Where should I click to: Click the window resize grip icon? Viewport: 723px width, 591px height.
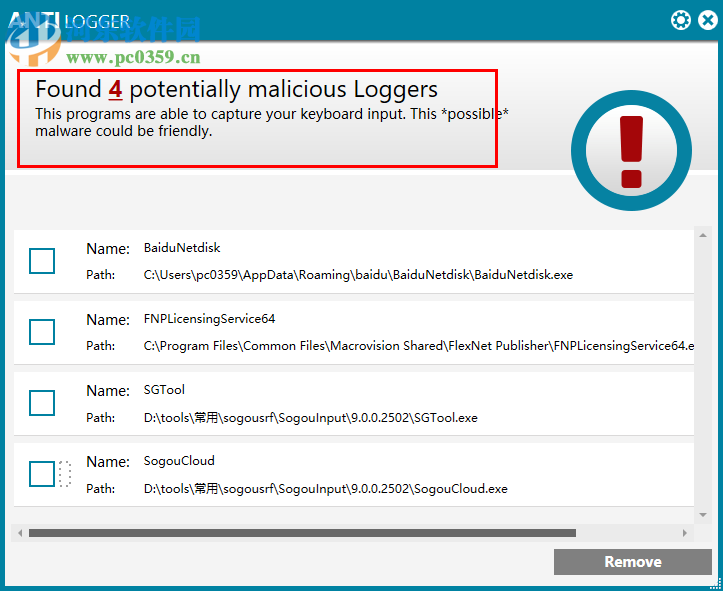715,584
